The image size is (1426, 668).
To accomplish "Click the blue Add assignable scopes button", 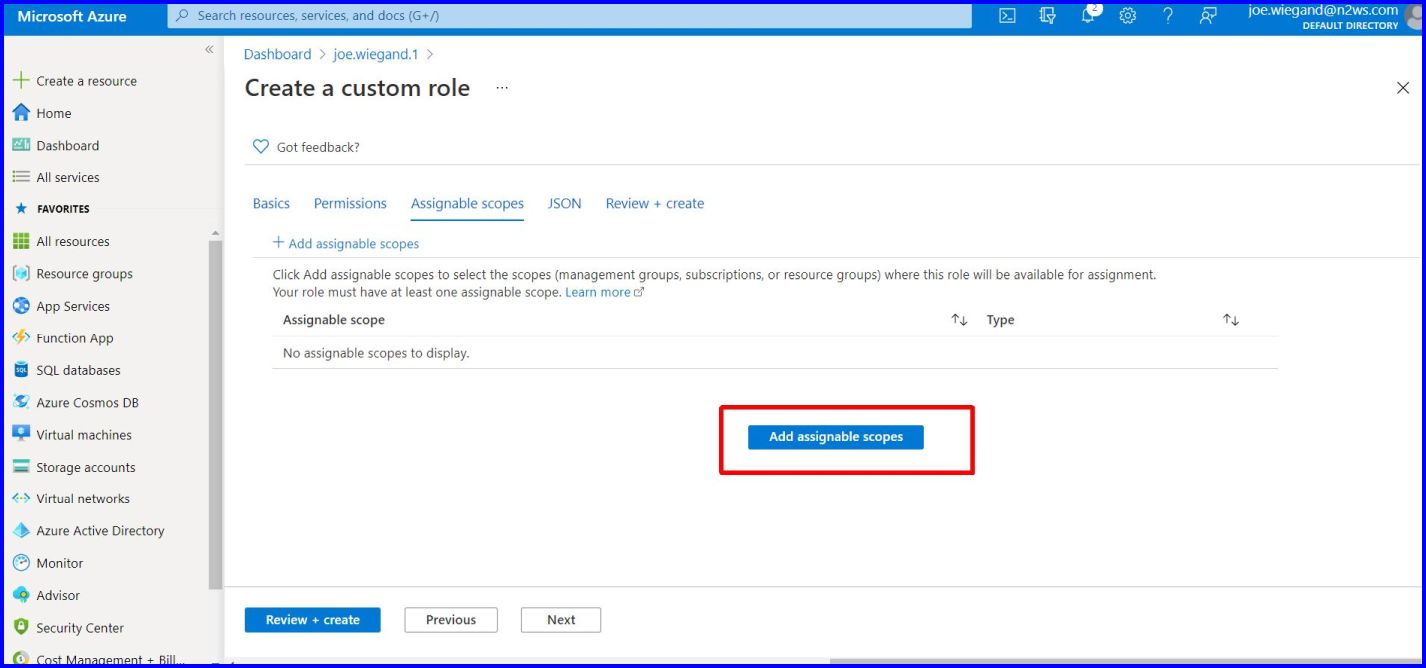I will pos(836,437).
